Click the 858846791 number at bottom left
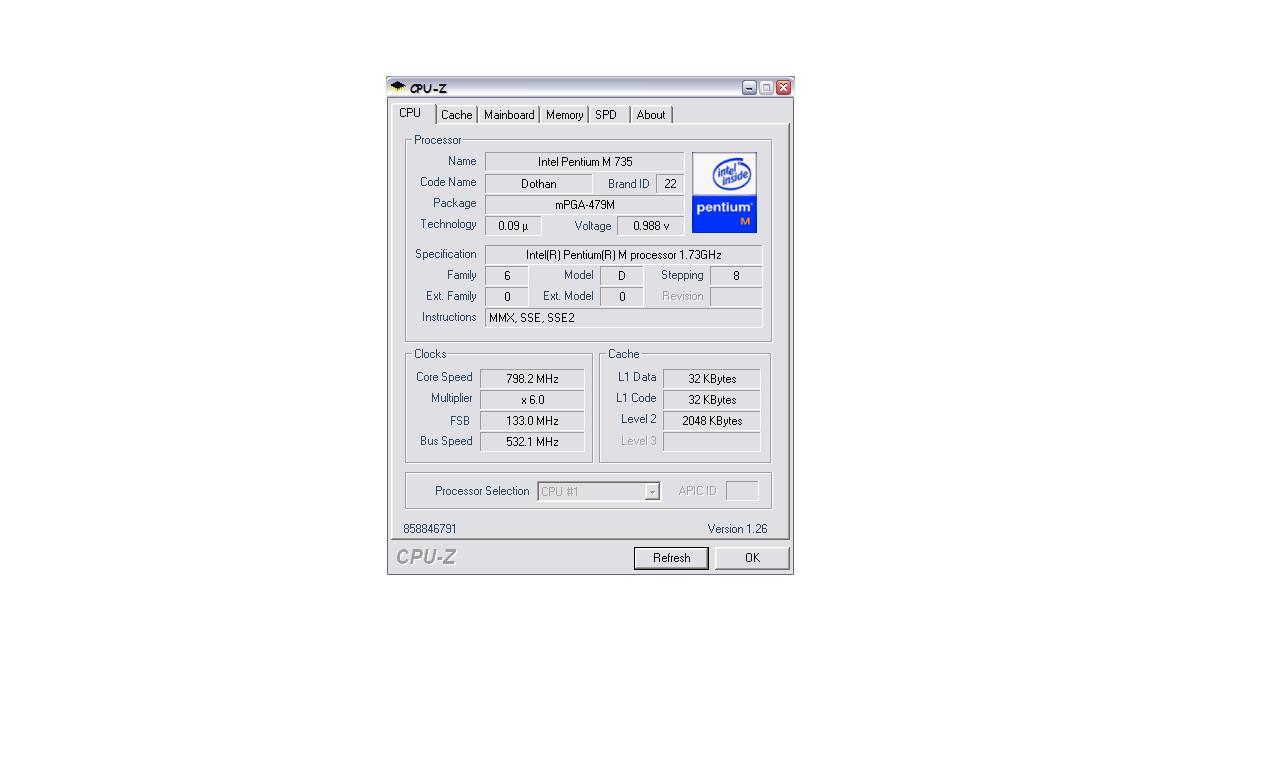 [430, 529]
